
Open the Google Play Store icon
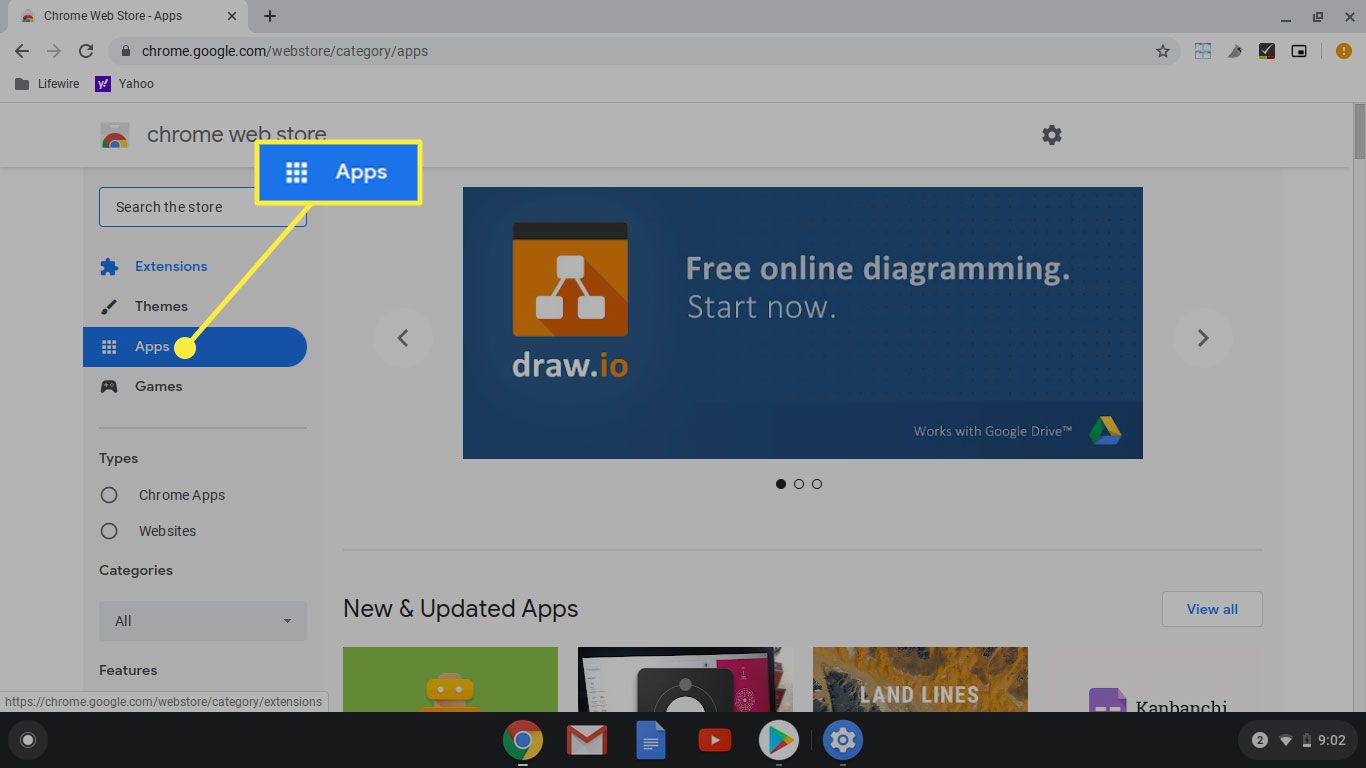778,740
